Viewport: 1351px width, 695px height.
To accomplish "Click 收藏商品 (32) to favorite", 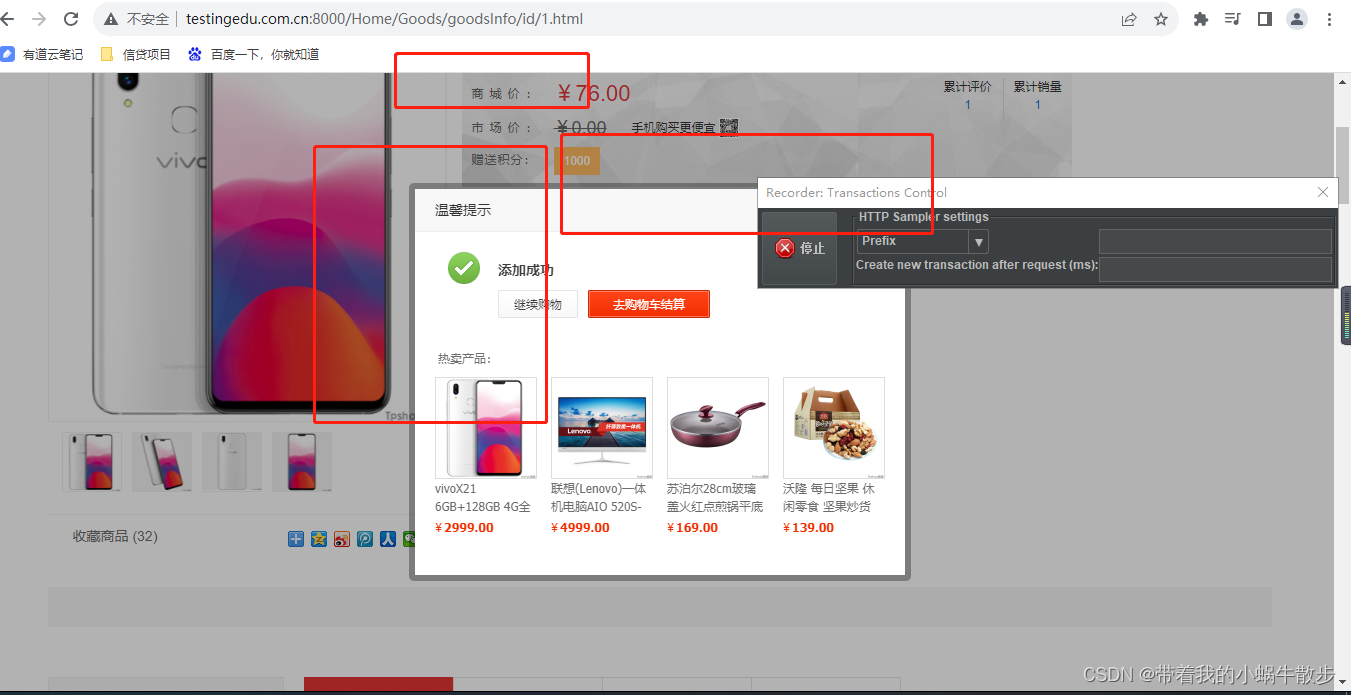I will click(x=115, y=536).
